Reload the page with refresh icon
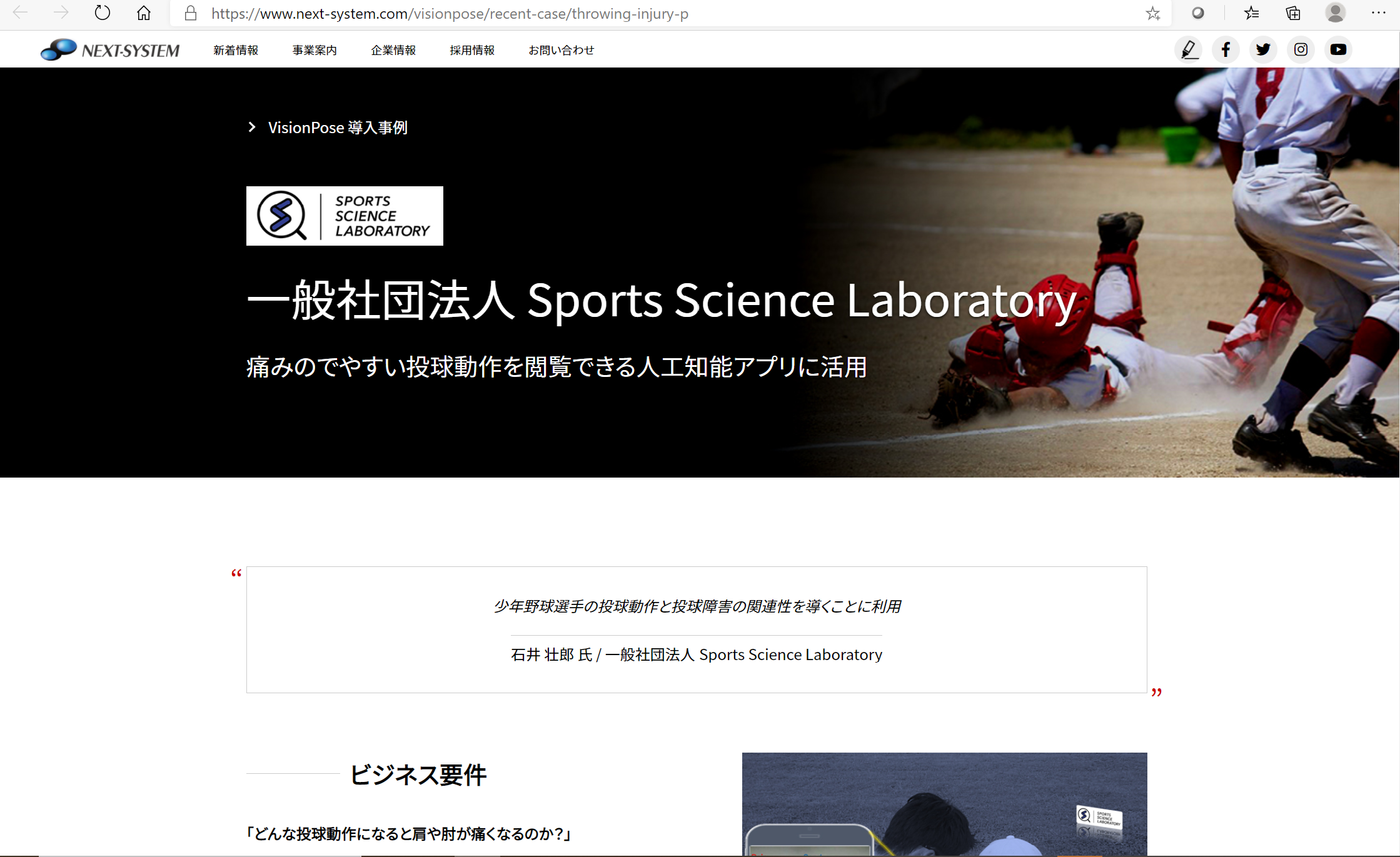 click(102, 13)
